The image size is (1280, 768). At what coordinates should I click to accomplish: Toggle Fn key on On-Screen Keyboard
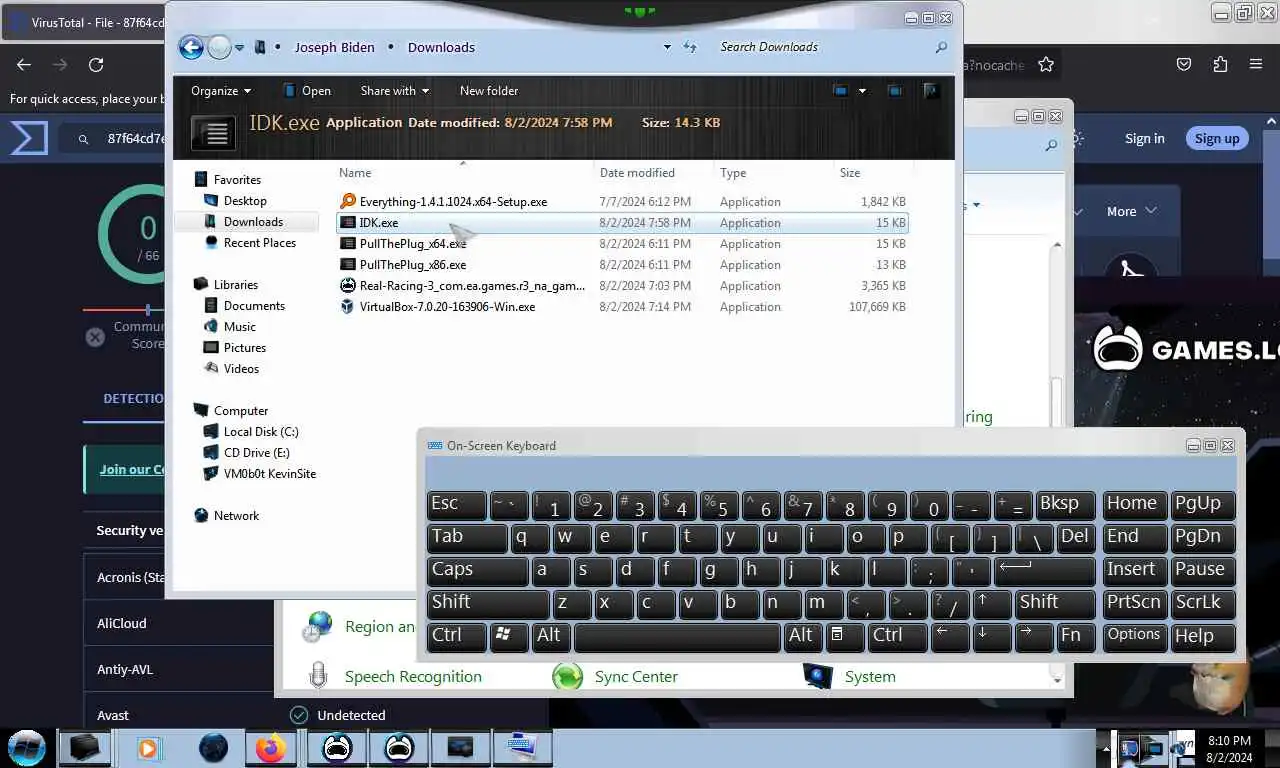pyautogui.click(x=1076, y=637)
